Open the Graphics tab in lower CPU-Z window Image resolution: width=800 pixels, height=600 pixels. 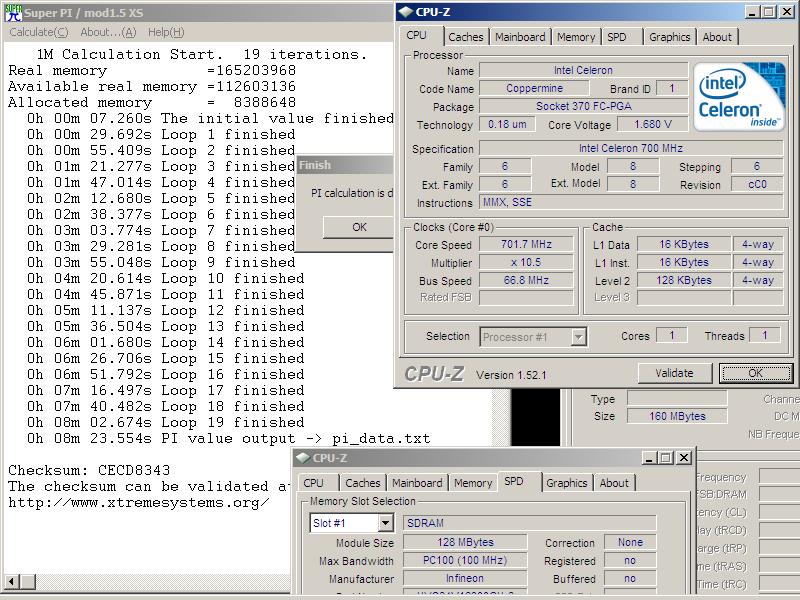coord(566,483)
